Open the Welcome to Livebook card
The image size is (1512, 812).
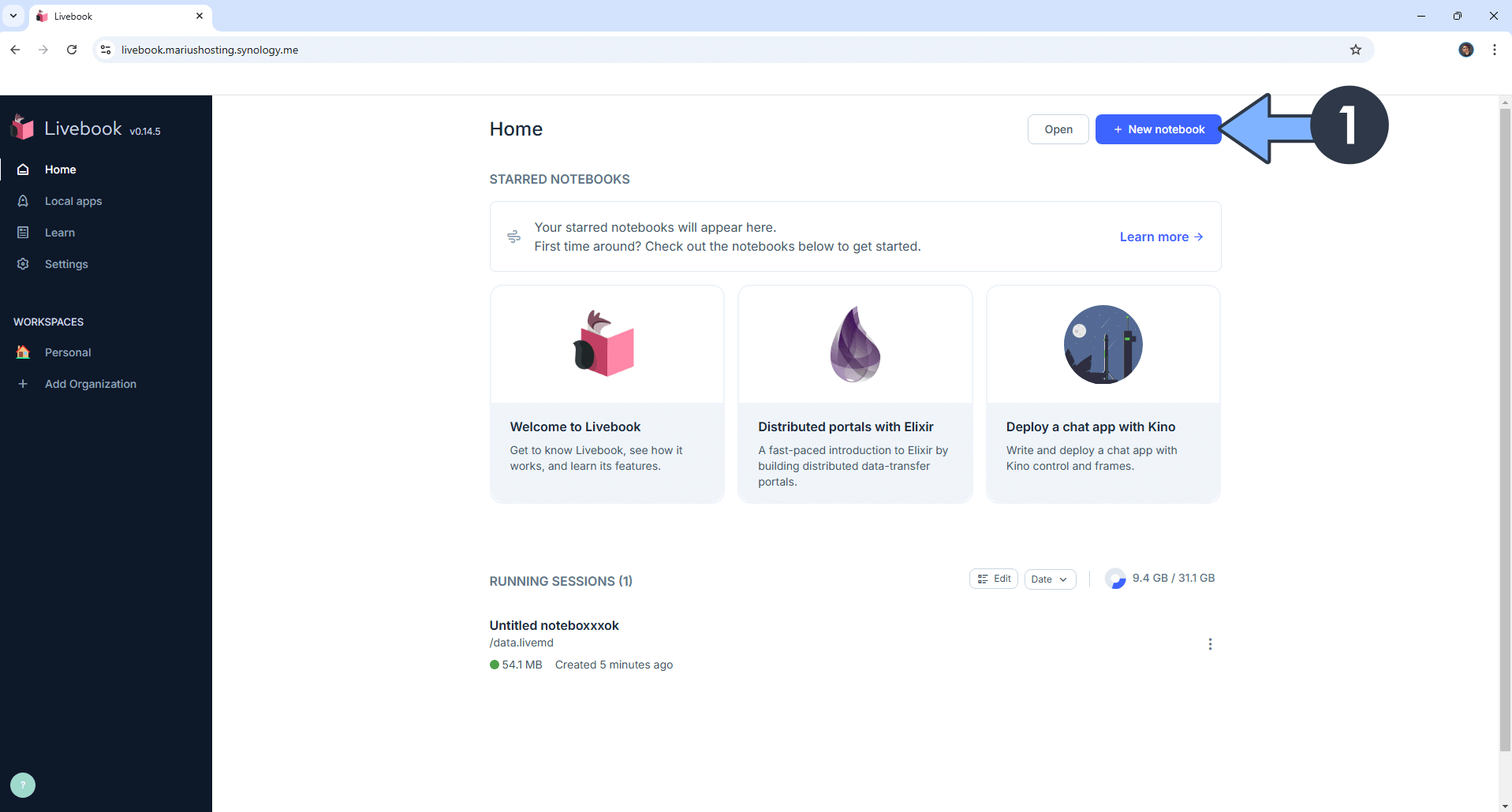tap(607, 394)
